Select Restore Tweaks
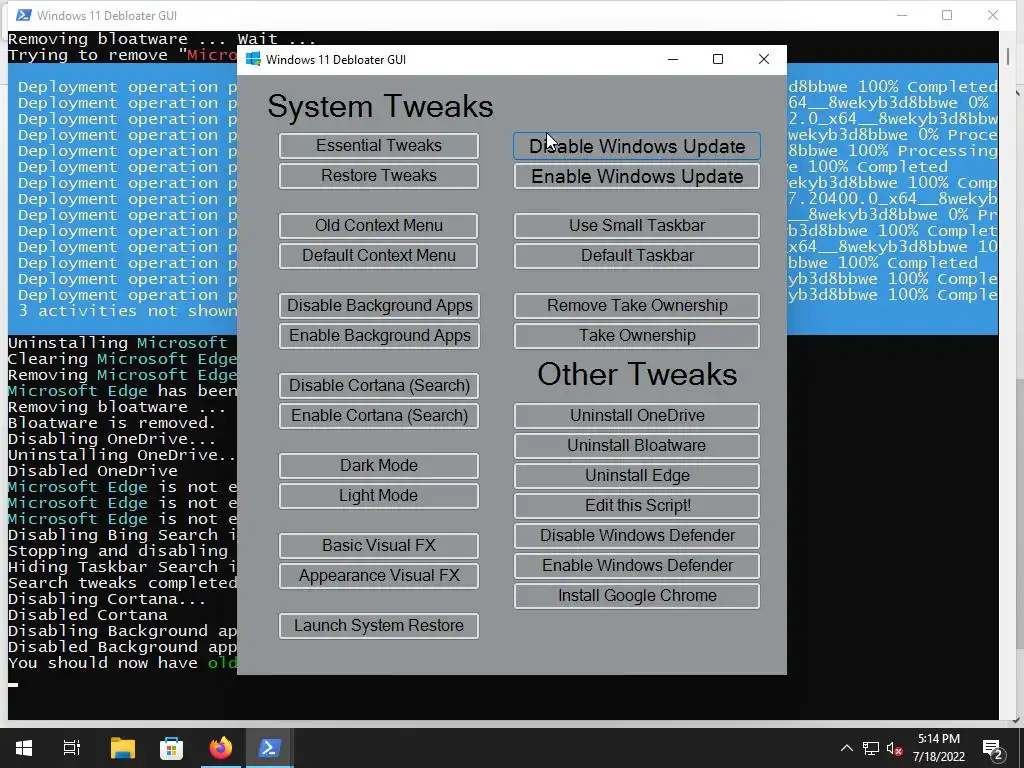The image size is (1024, 768). click(379, 176)
